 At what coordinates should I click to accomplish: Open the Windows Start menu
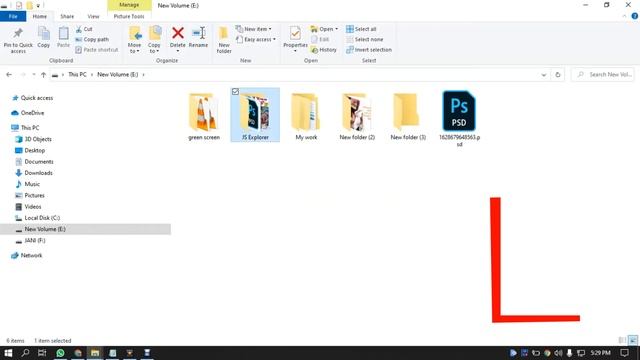coord(8,353)
